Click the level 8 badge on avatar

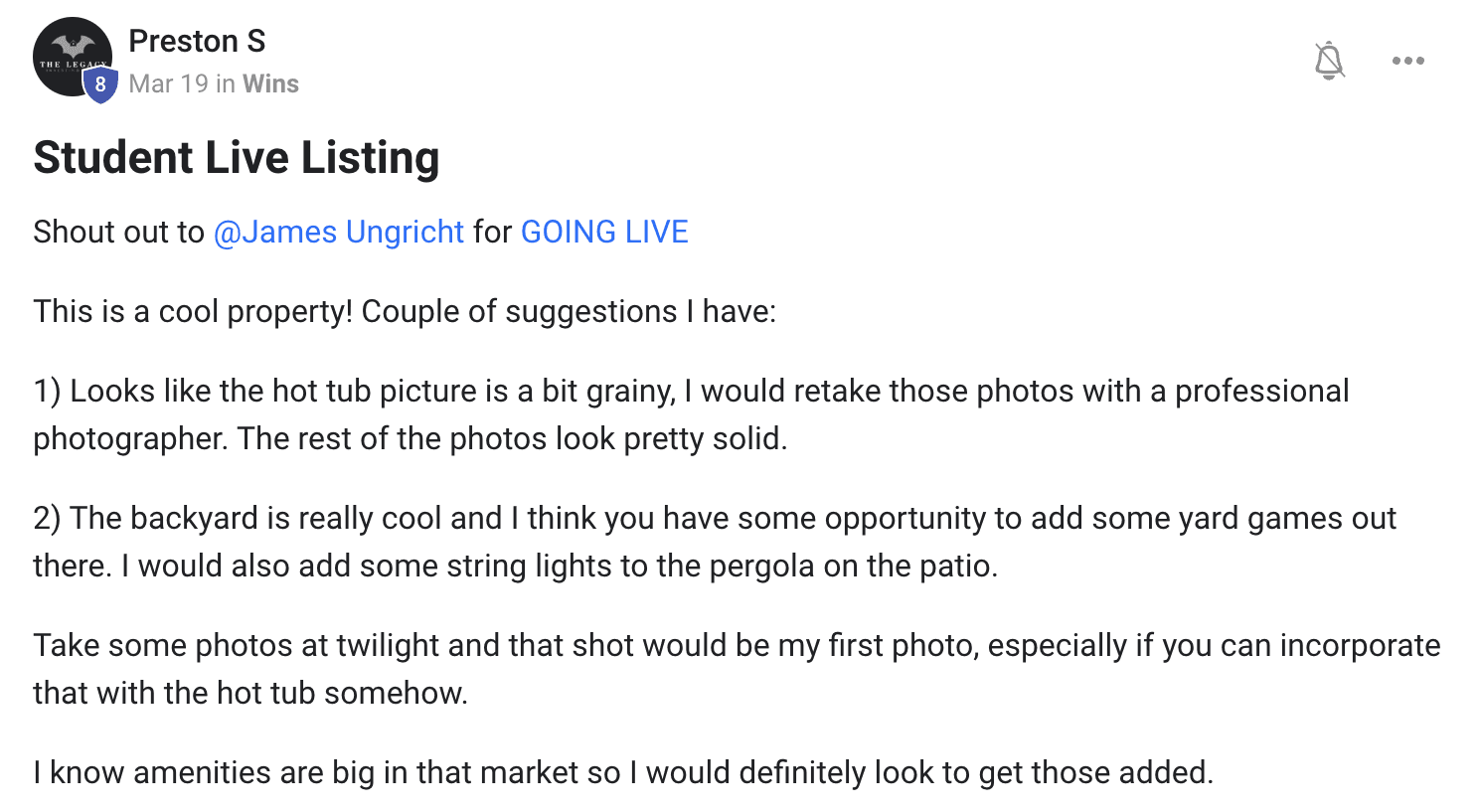coord(100,85)
